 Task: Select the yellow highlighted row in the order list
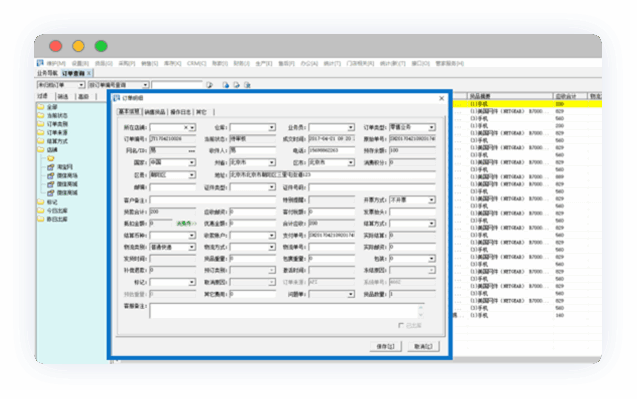click(x=527, y=104)
